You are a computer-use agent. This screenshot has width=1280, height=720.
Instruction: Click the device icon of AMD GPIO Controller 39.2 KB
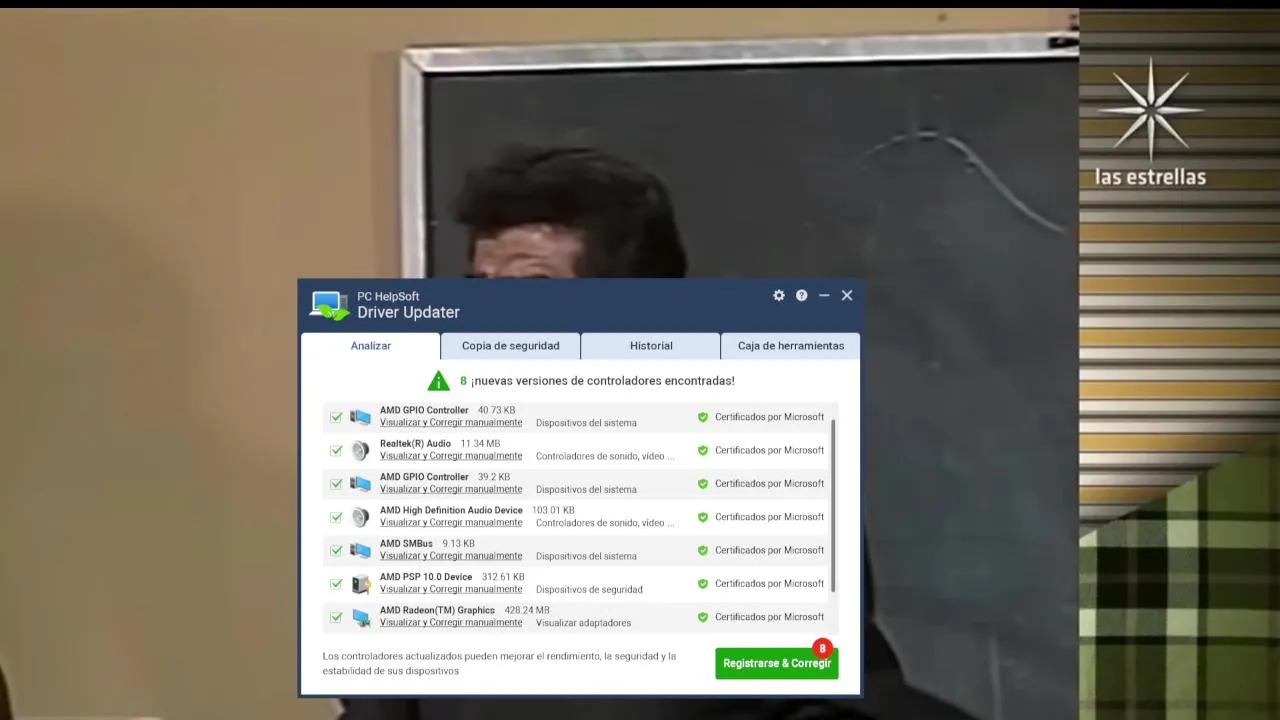(360, 484)
